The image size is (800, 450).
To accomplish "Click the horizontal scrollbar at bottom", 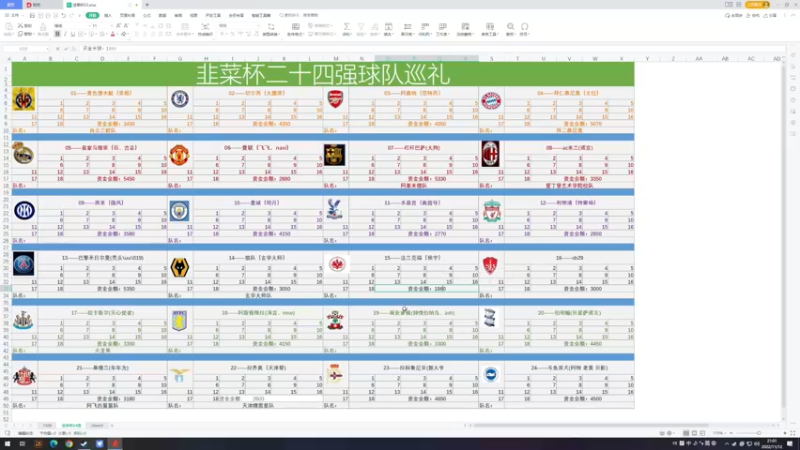I will (591, 426).
